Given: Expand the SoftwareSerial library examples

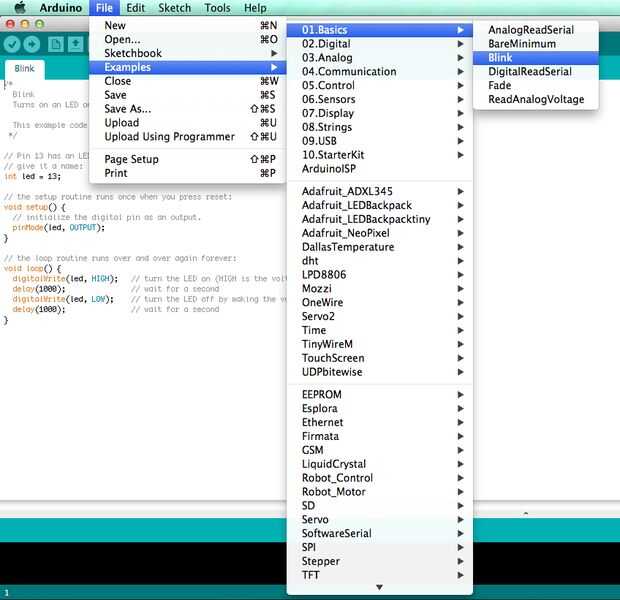Looking at the screenshot, I should (x=379, y=533).
